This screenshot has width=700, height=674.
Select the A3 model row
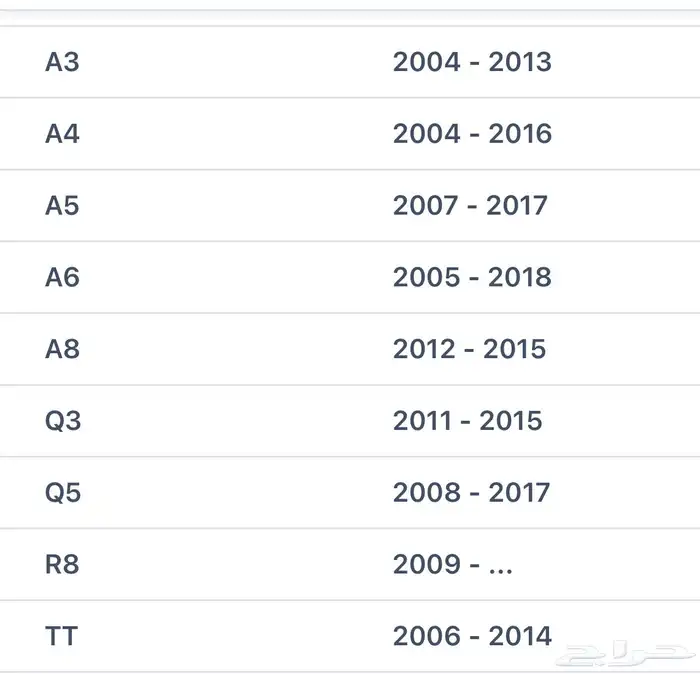350,62
